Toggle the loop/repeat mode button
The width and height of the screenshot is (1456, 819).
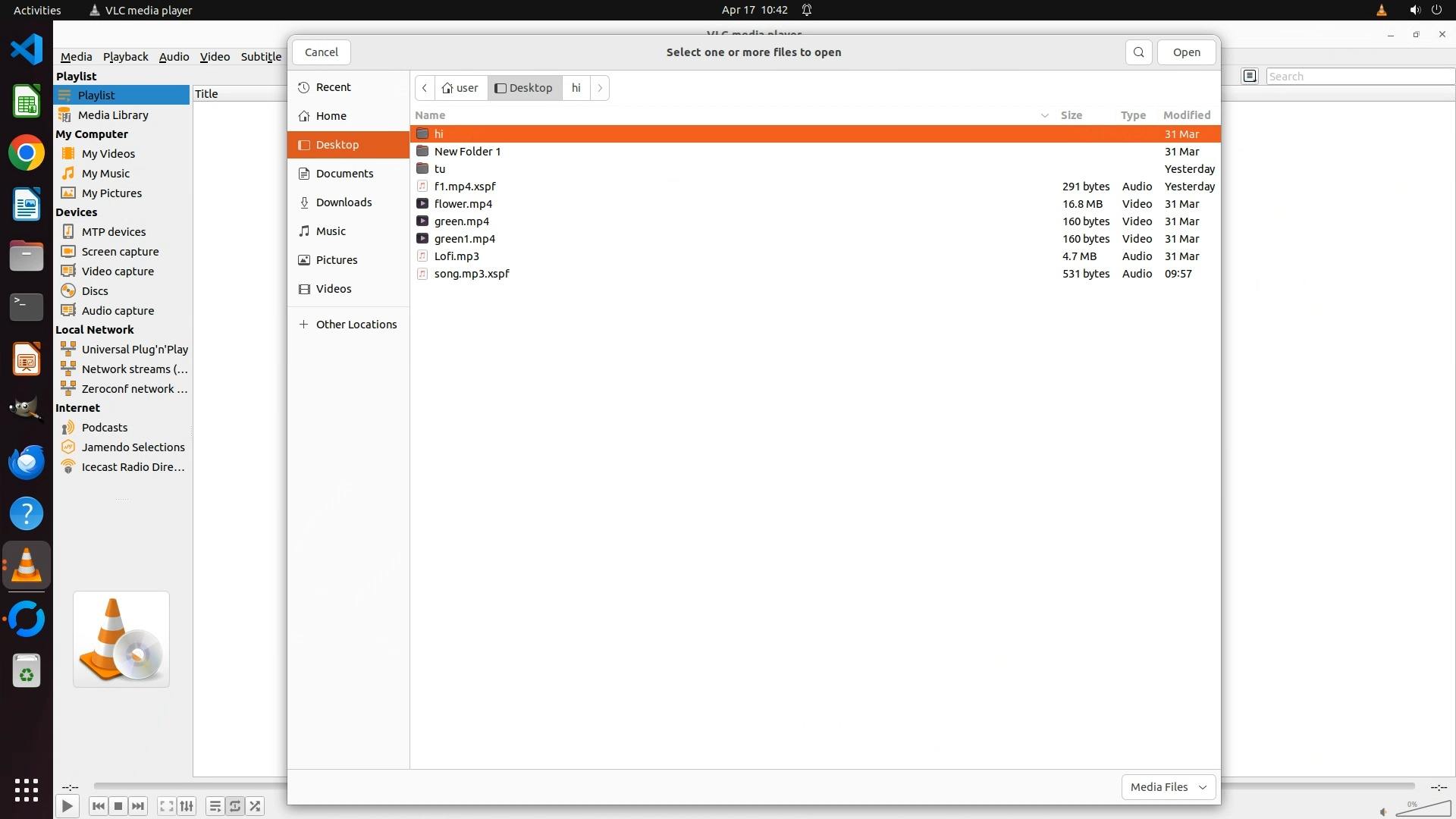(235, 806)
